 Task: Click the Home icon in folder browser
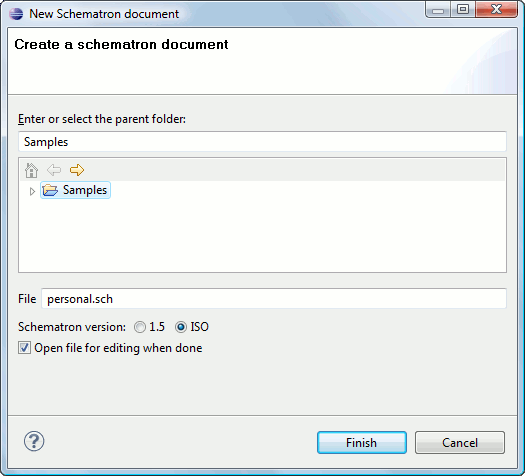click(31, 170)
